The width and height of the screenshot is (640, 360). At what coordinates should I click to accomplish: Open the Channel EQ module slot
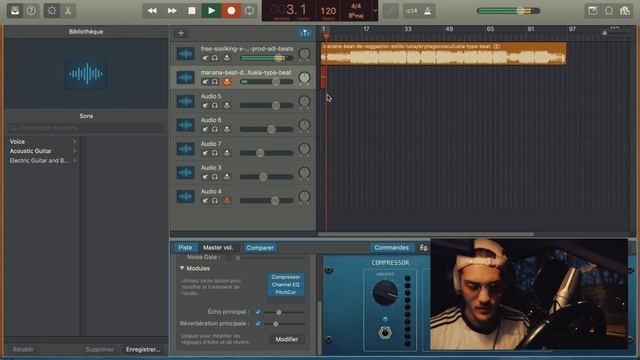click(285, 284)
